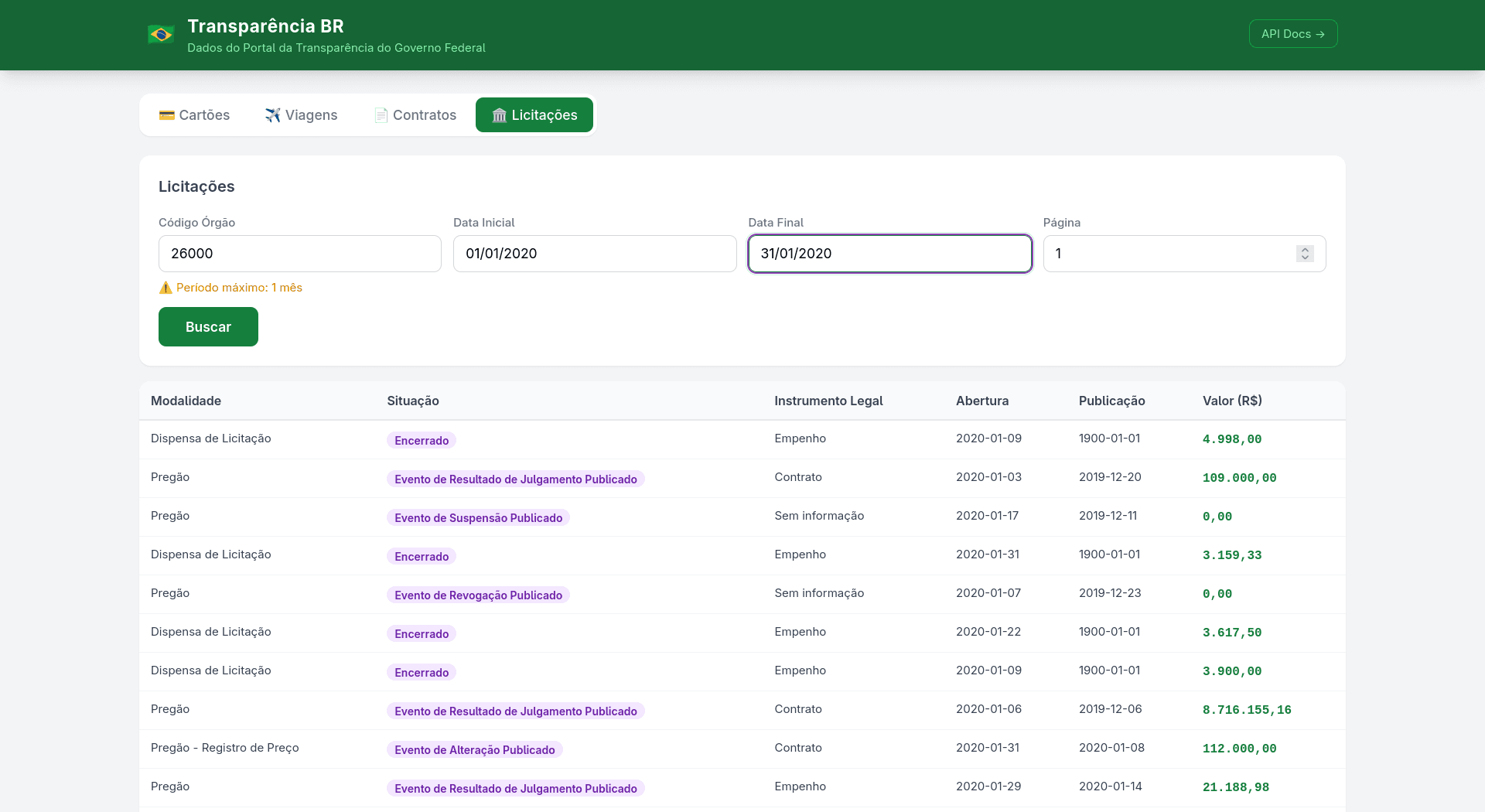
Task: Switch to the Cartões tab
Action: [194, 115]
